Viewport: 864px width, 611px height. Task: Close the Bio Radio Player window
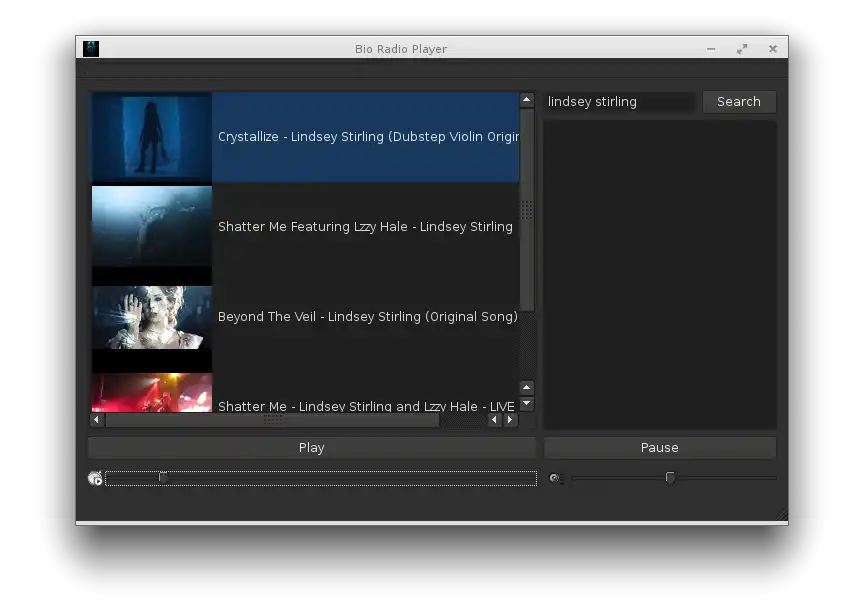(773, 49)
